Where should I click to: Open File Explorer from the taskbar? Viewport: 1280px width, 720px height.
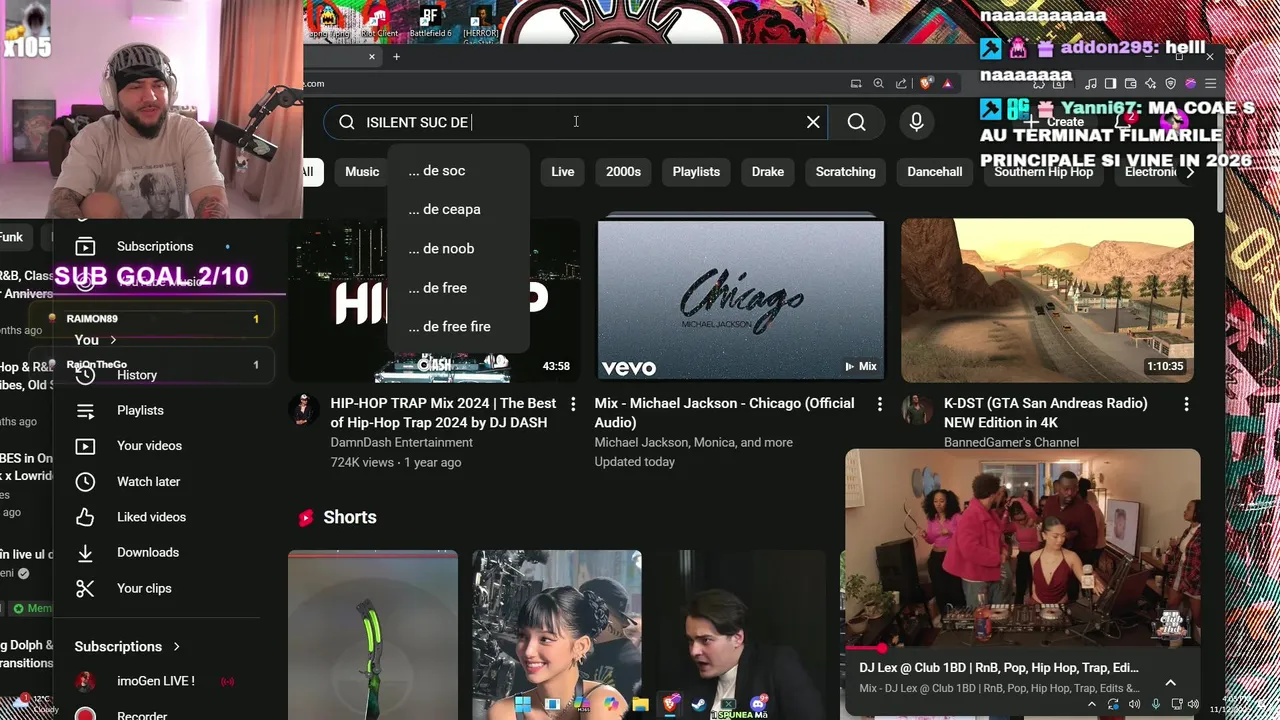click(640, 704)
